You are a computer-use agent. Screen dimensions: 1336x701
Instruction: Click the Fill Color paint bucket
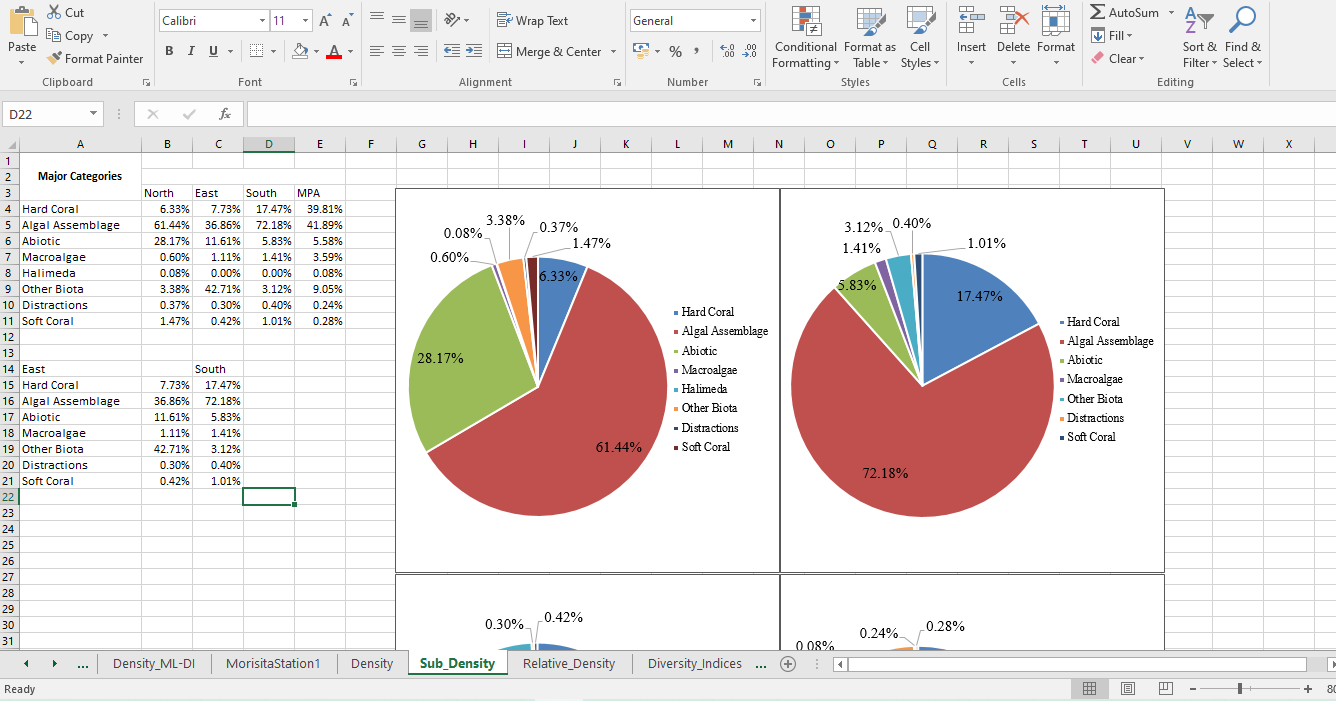[x=300, y=51]
